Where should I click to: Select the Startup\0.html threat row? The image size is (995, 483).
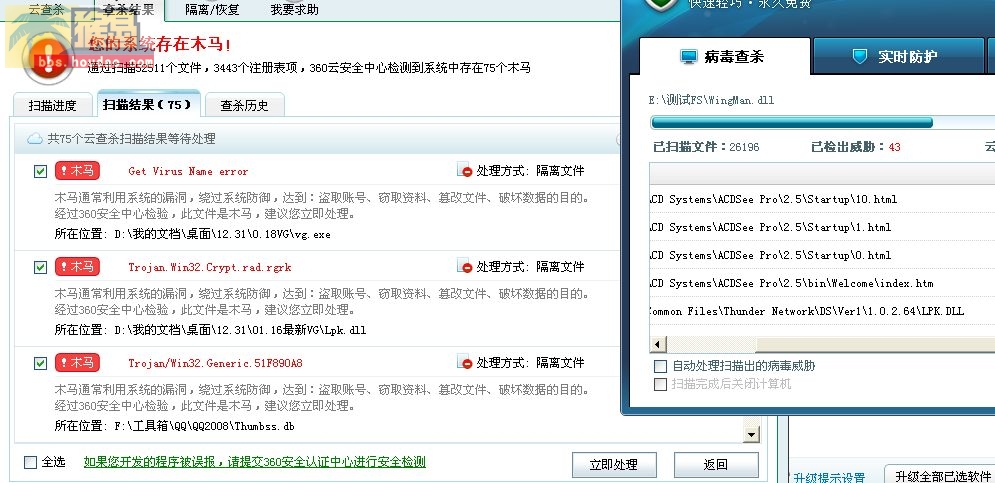click(x=822, y=255)
